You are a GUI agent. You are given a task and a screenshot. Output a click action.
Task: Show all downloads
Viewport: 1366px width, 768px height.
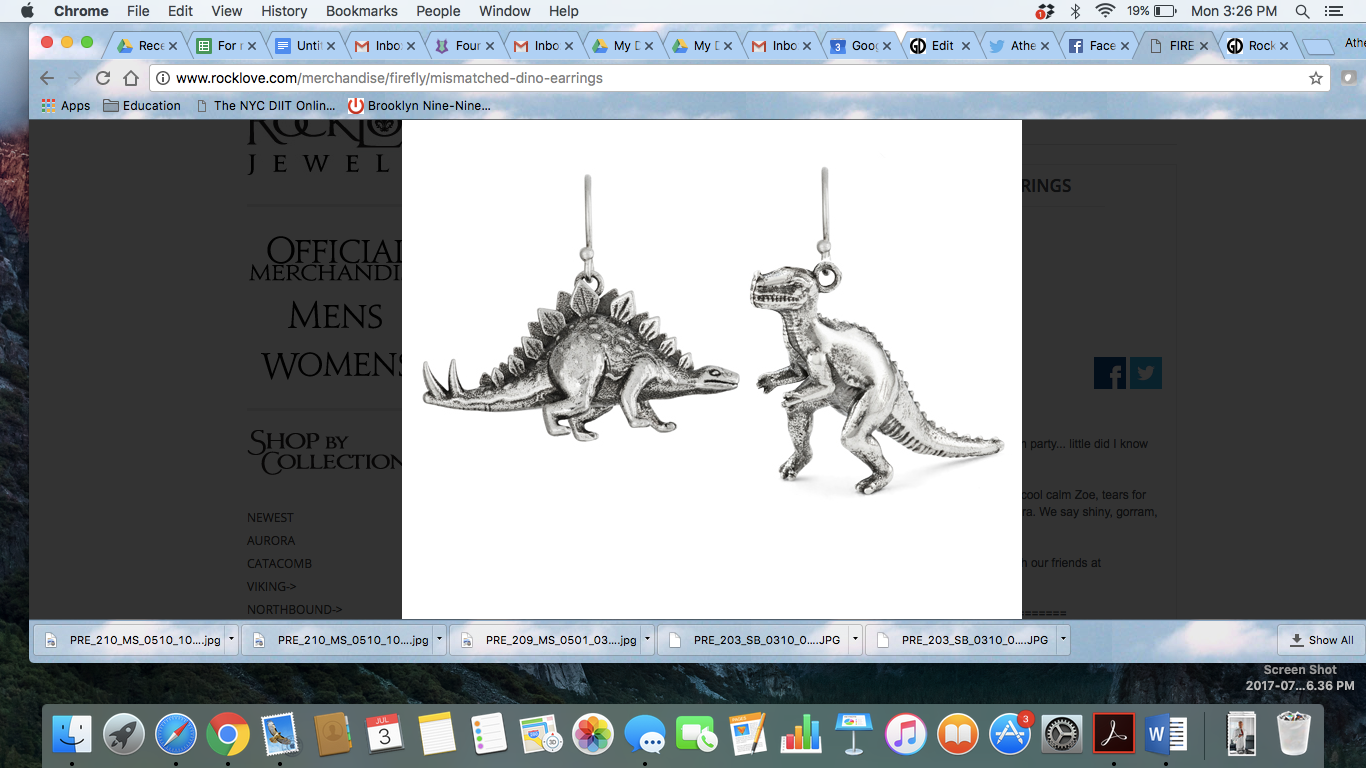(x=1321, y=640)
